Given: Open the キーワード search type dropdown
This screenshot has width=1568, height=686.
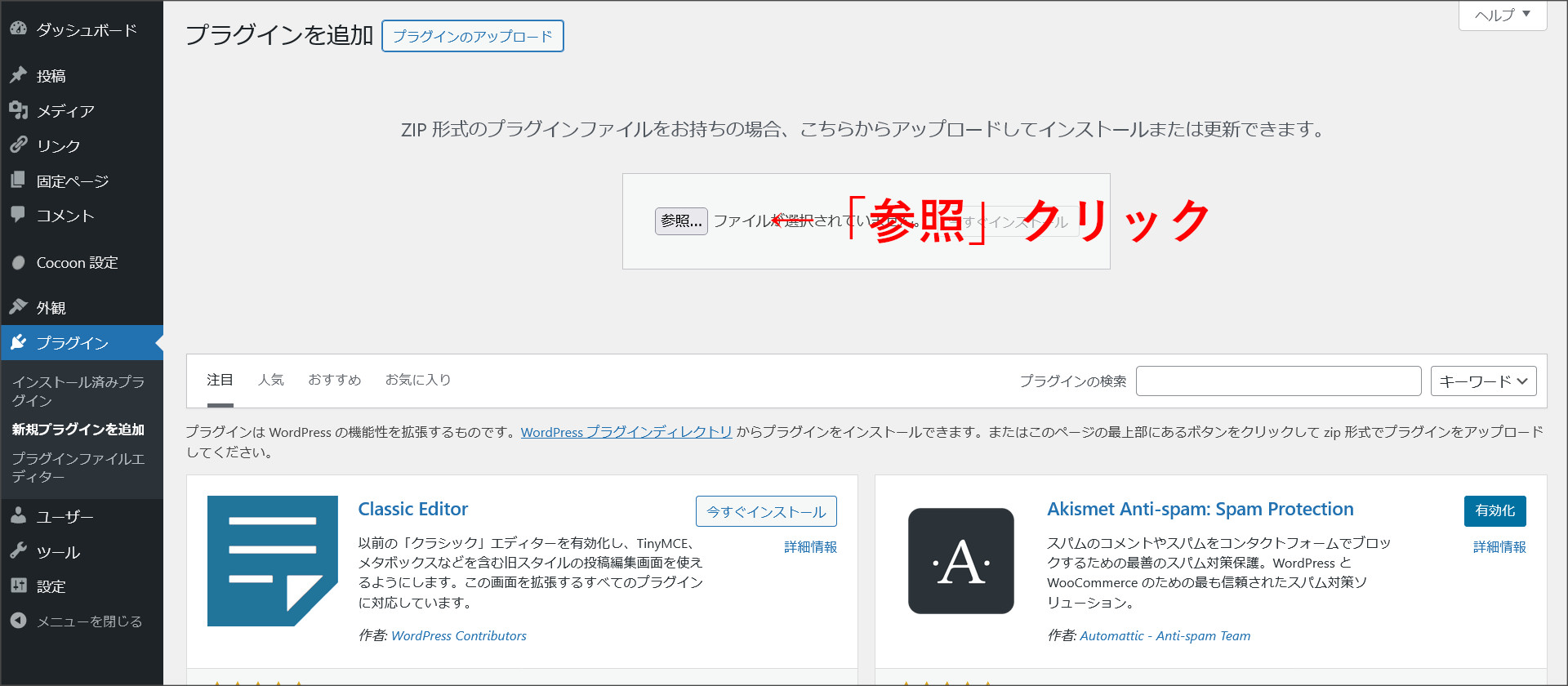Looking at the screenshot, I should [x=1483, y=381].
